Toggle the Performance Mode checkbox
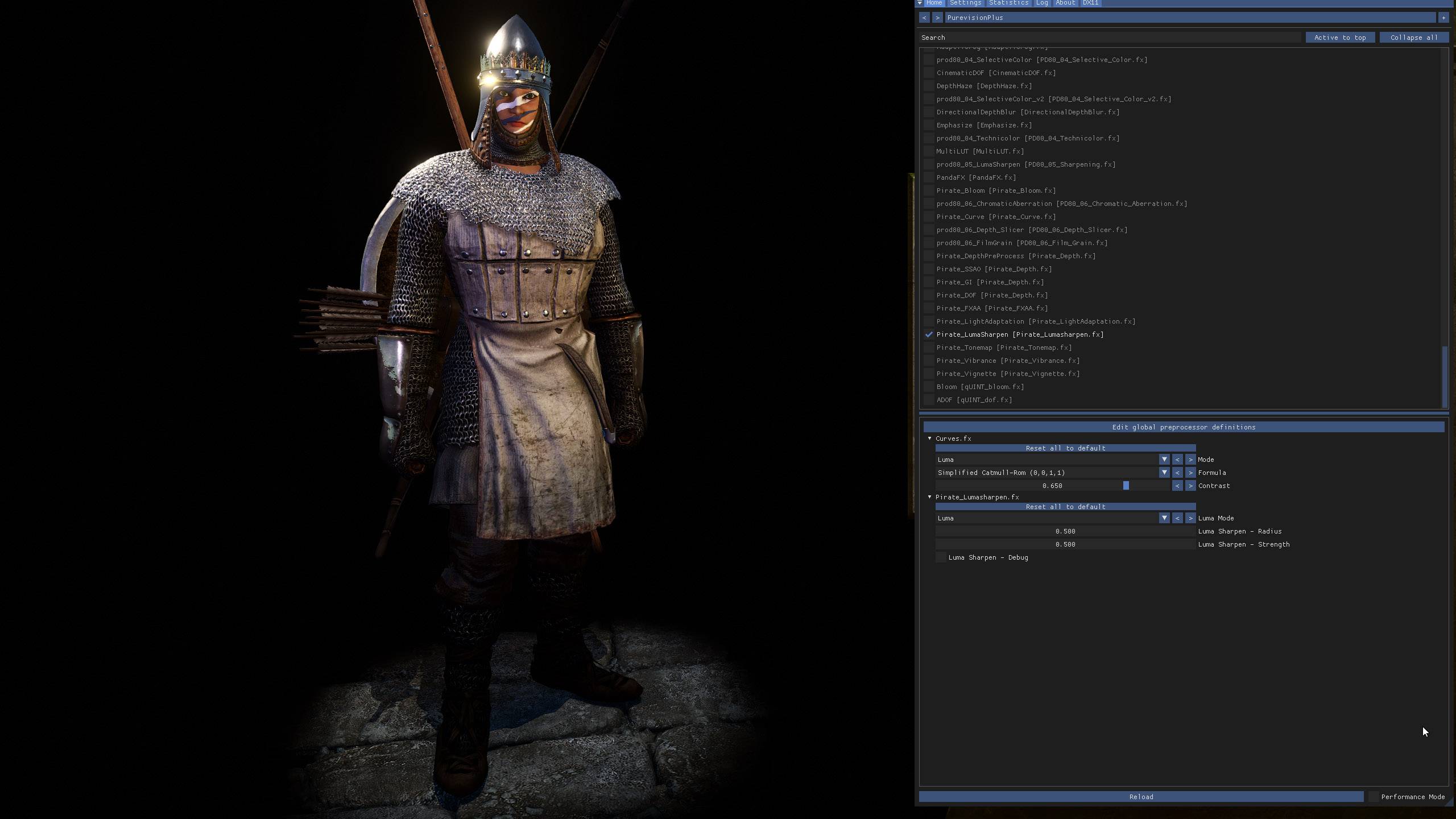The image size is (1456, 819). [x=1374, y=797]
